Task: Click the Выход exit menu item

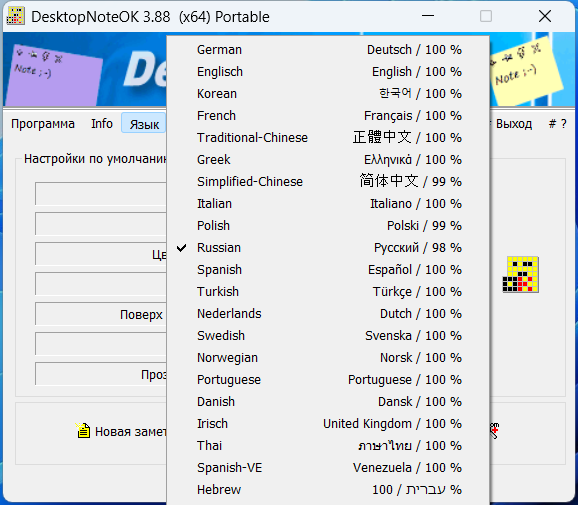Action: 513,124
